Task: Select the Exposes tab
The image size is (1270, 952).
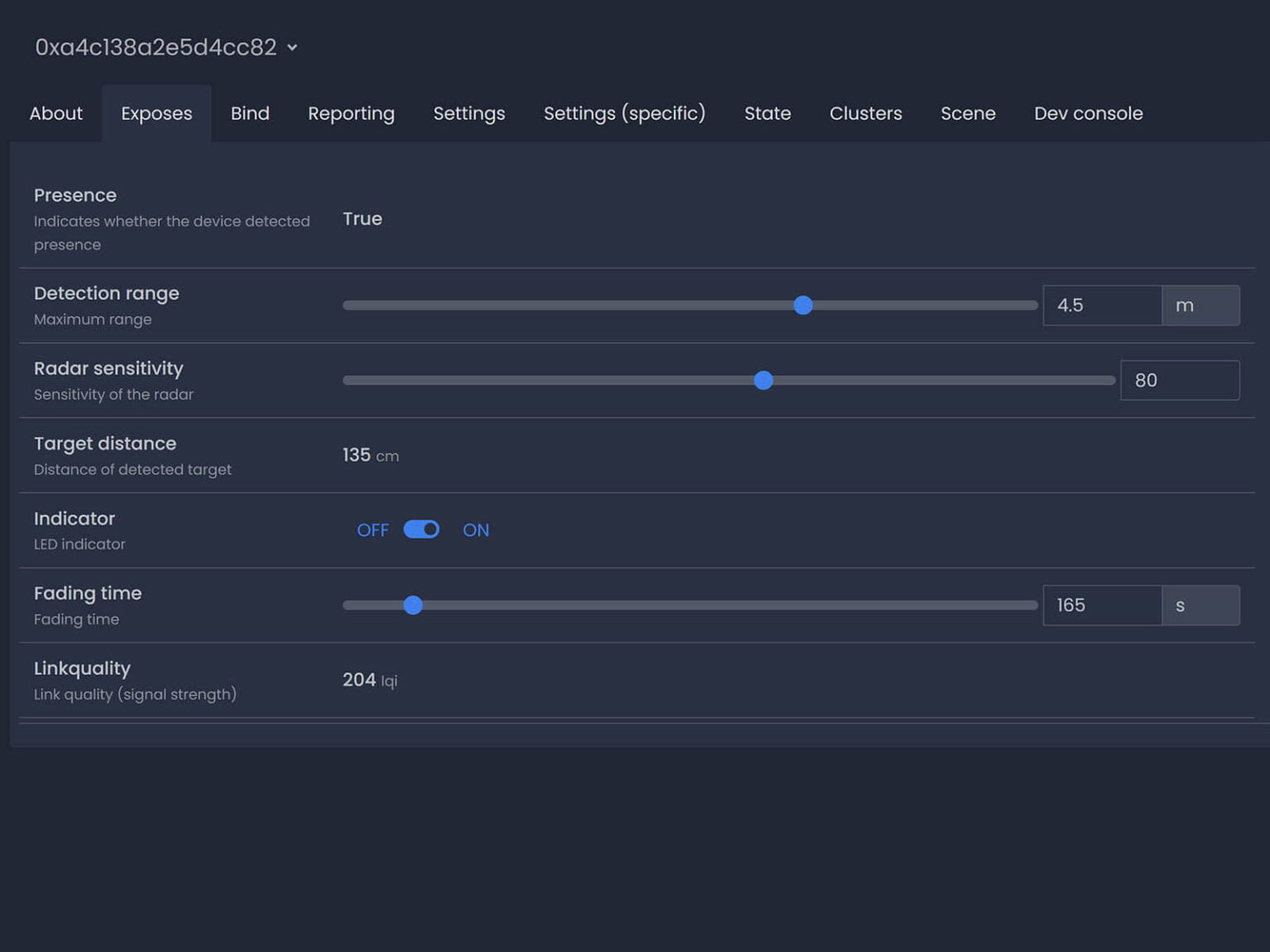Action: pyautogui.click(x=156, y=113)
